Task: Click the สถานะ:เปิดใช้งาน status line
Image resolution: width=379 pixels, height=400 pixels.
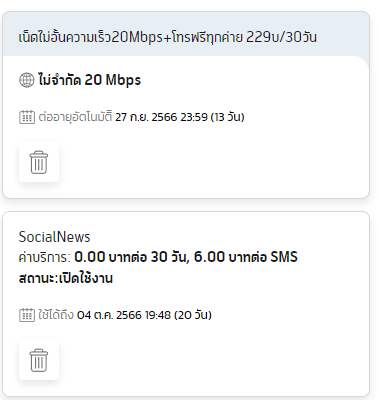Action: click(x=66, y=278)
